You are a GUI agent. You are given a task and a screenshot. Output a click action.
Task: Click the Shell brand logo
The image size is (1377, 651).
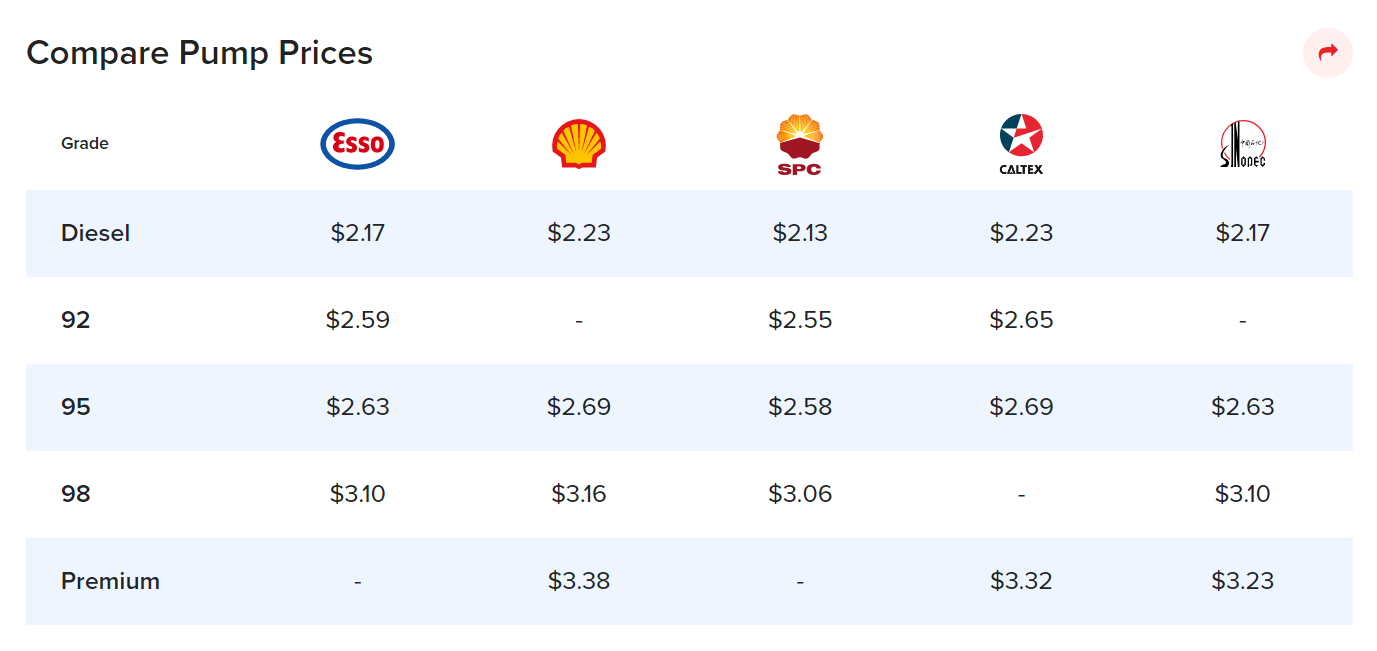point(579,143)
